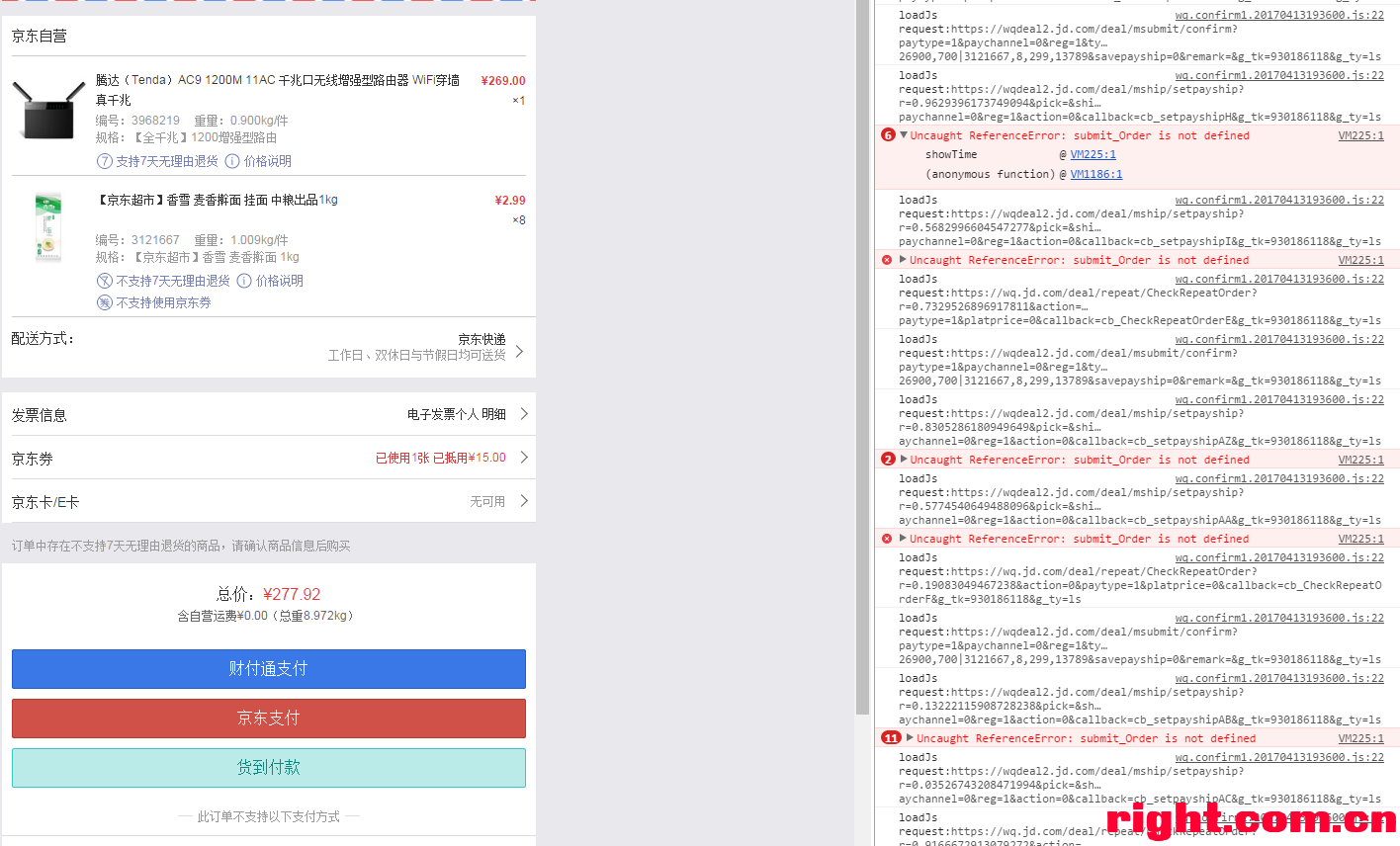This screenshot has width=1400, height=846.
Task: Open 配送方式 京东快递 delivery options chevron
Action: [x=520, y=351]
